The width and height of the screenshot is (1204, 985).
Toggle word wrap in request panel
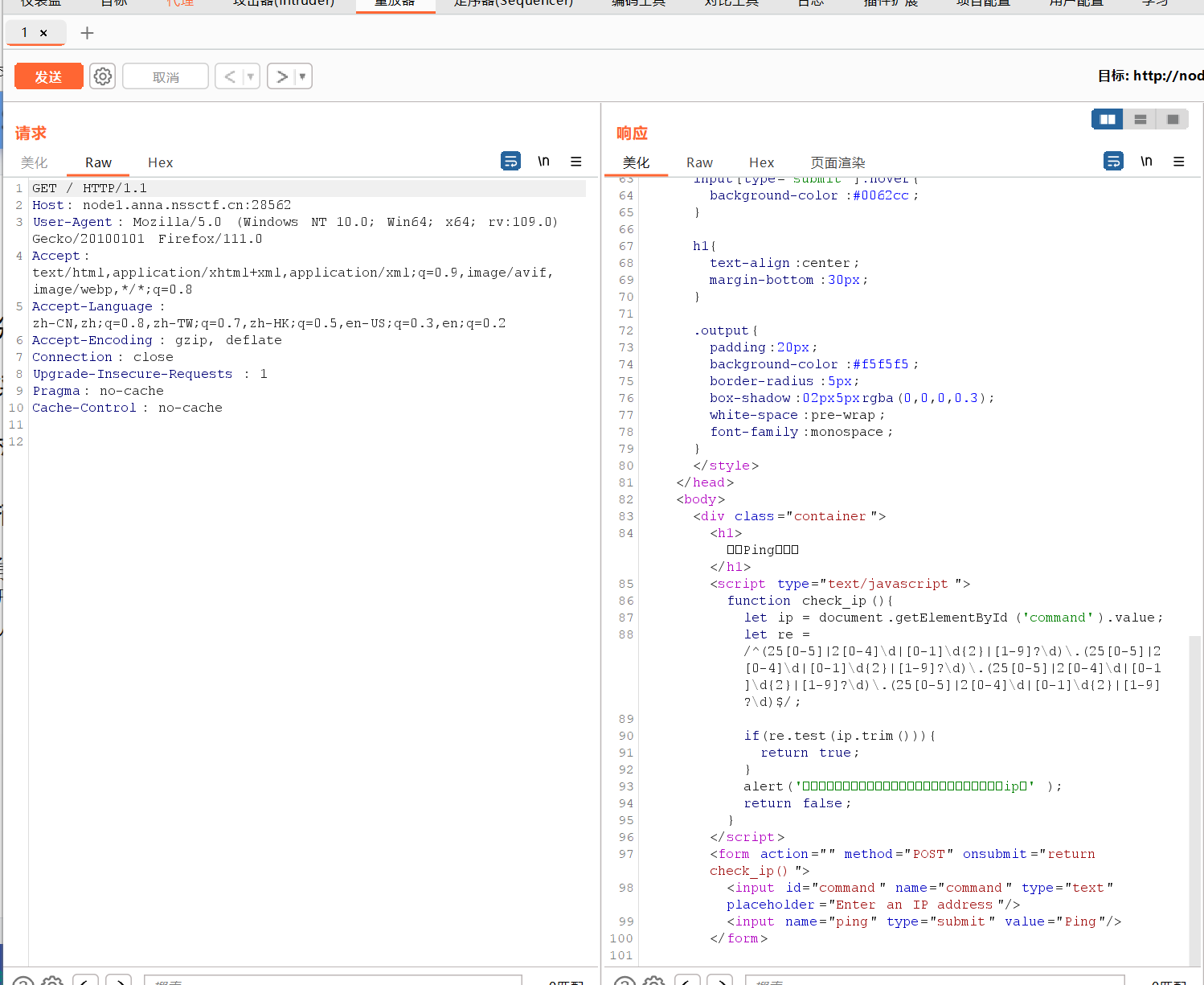click(510, 161)
